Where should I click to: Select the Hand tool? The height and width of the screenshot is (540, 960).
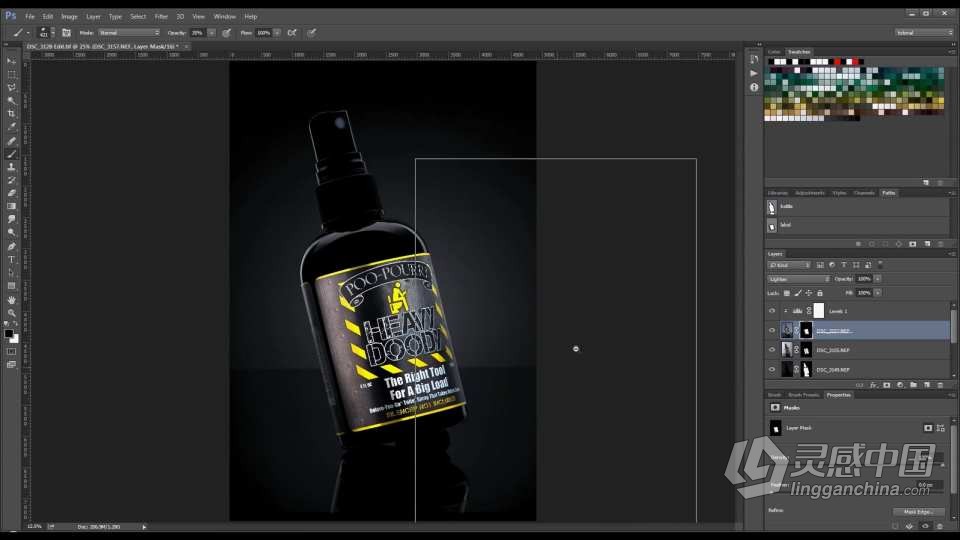[x=12, y=299]
